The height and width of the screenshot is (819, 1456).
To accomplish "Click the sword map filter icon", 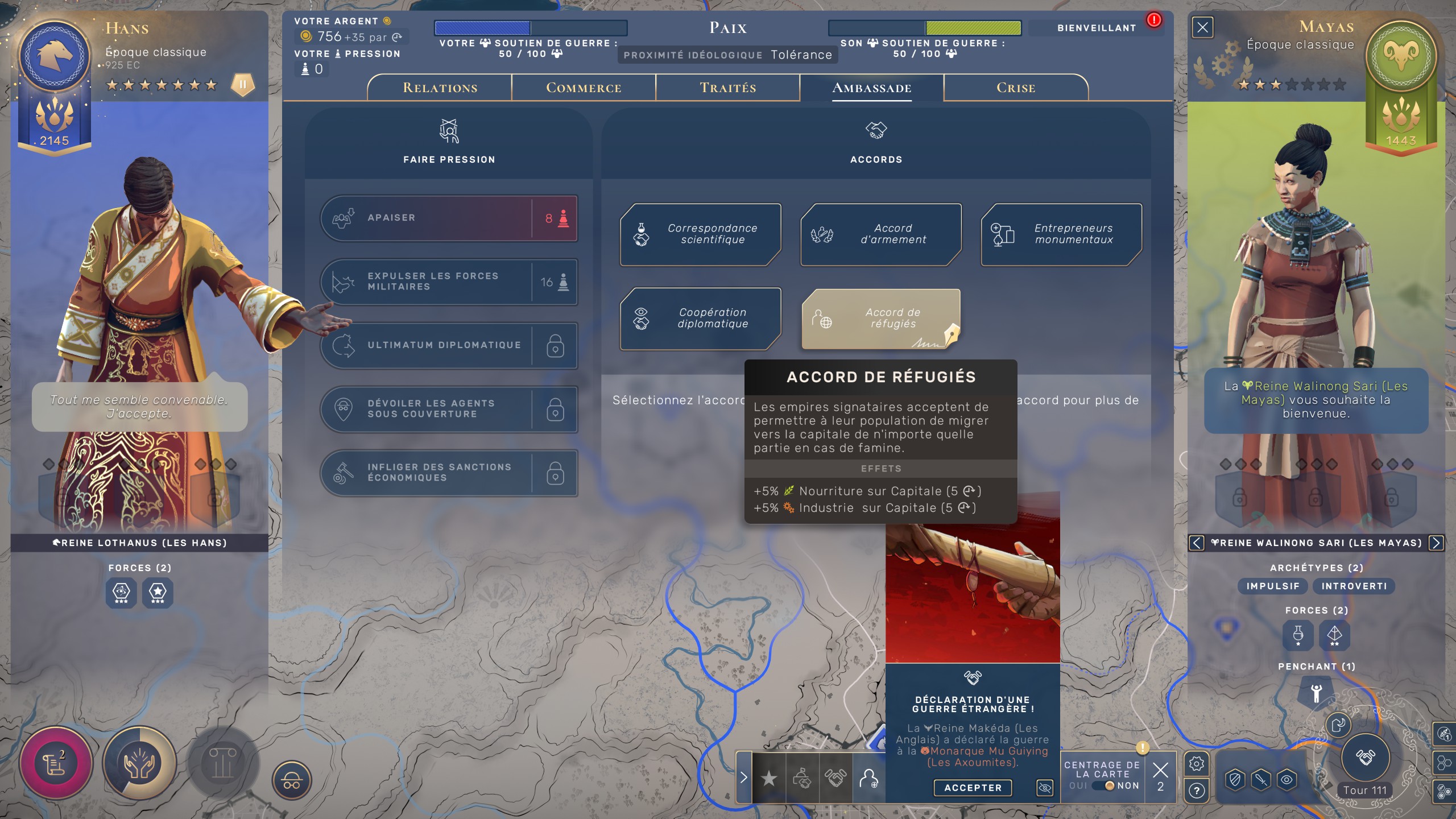I will tap(1261, 780).
